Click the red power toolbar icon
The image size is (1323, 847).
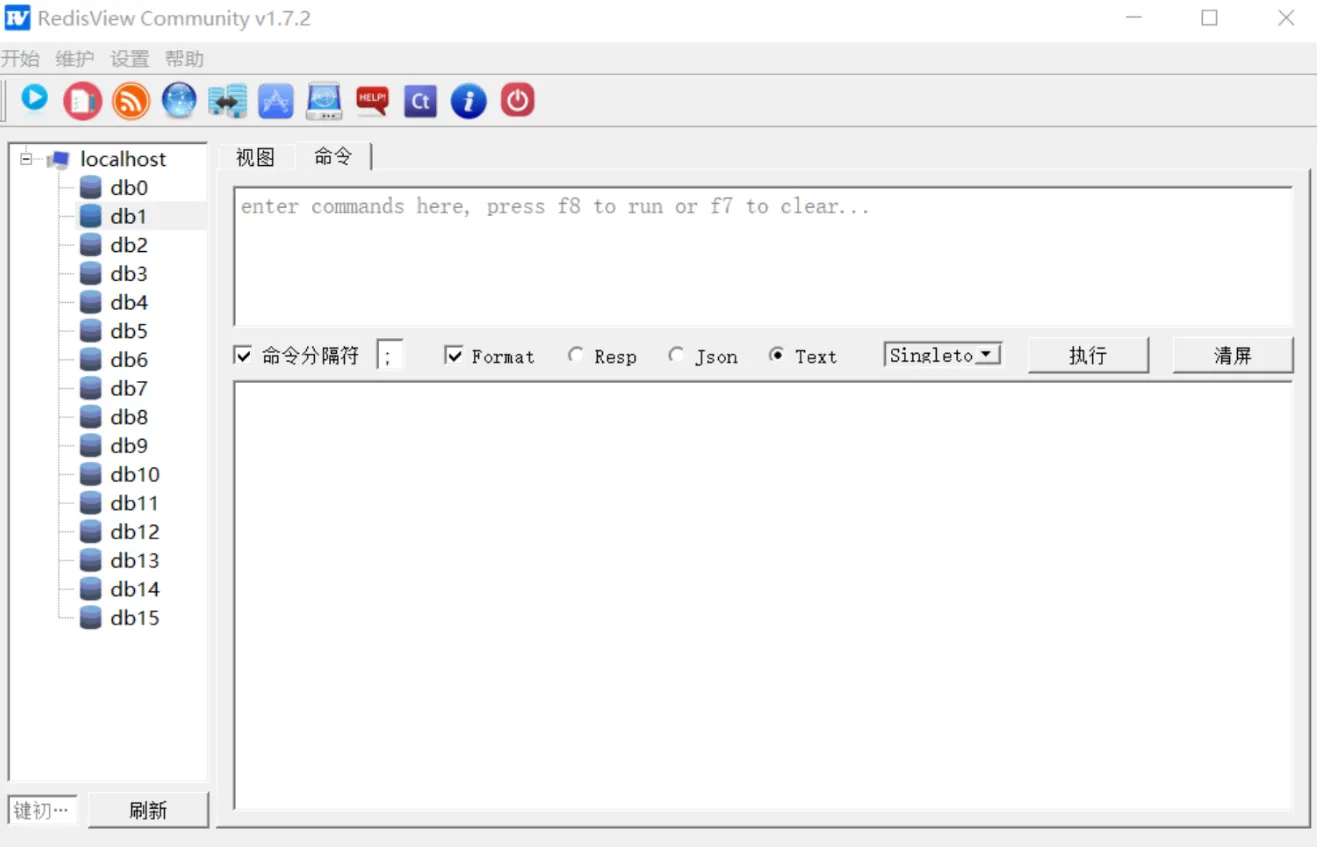(517, 101)
